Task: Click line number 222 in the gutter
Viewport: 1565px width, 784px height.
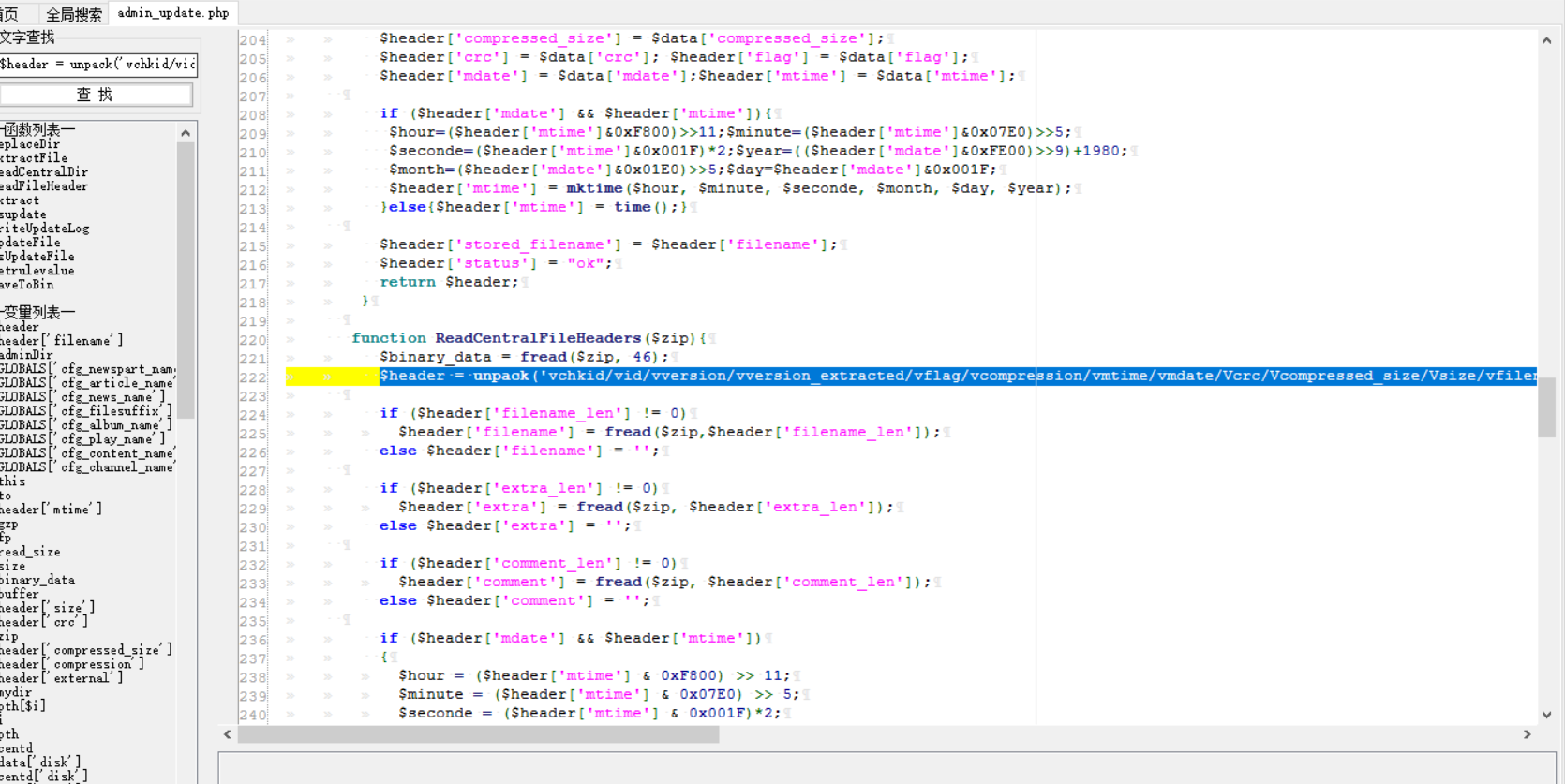Action: coord(253,377)
